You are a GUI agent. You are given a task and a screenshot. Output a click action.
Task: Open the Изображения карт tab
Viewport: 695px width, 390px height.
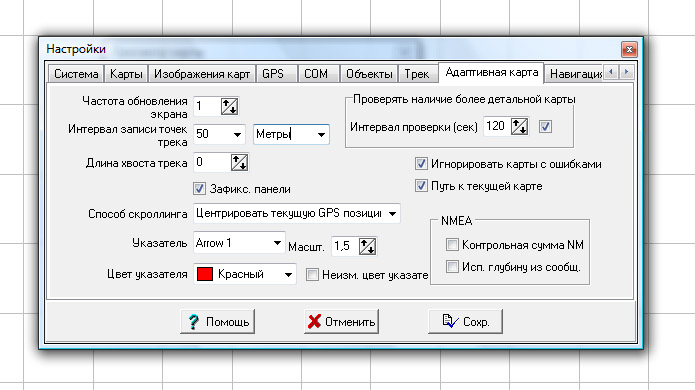point(202,74)
